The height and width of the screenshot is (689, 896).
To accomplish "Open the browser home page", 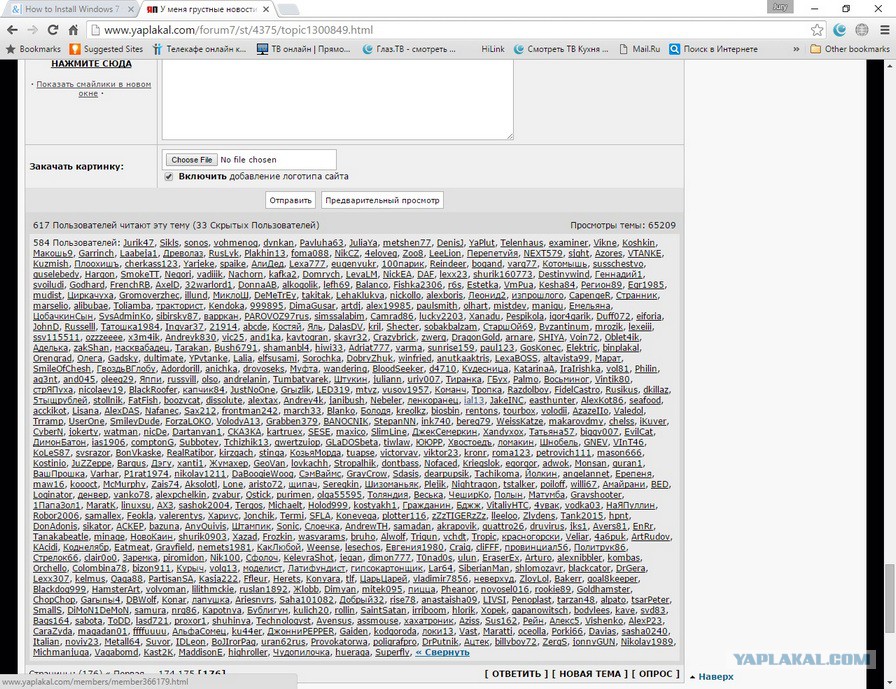I will [x=73, y=30].
